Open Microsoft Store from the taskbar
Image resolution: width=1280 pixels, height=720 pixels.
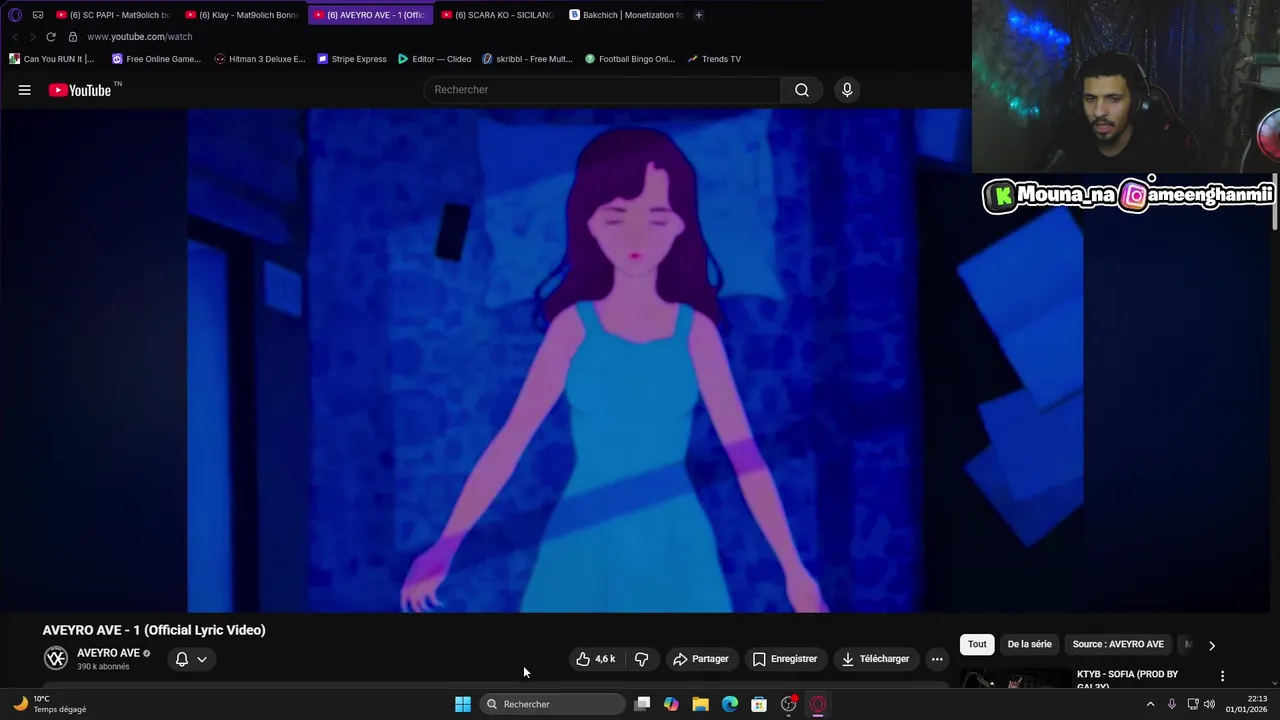tap(759, 704)
